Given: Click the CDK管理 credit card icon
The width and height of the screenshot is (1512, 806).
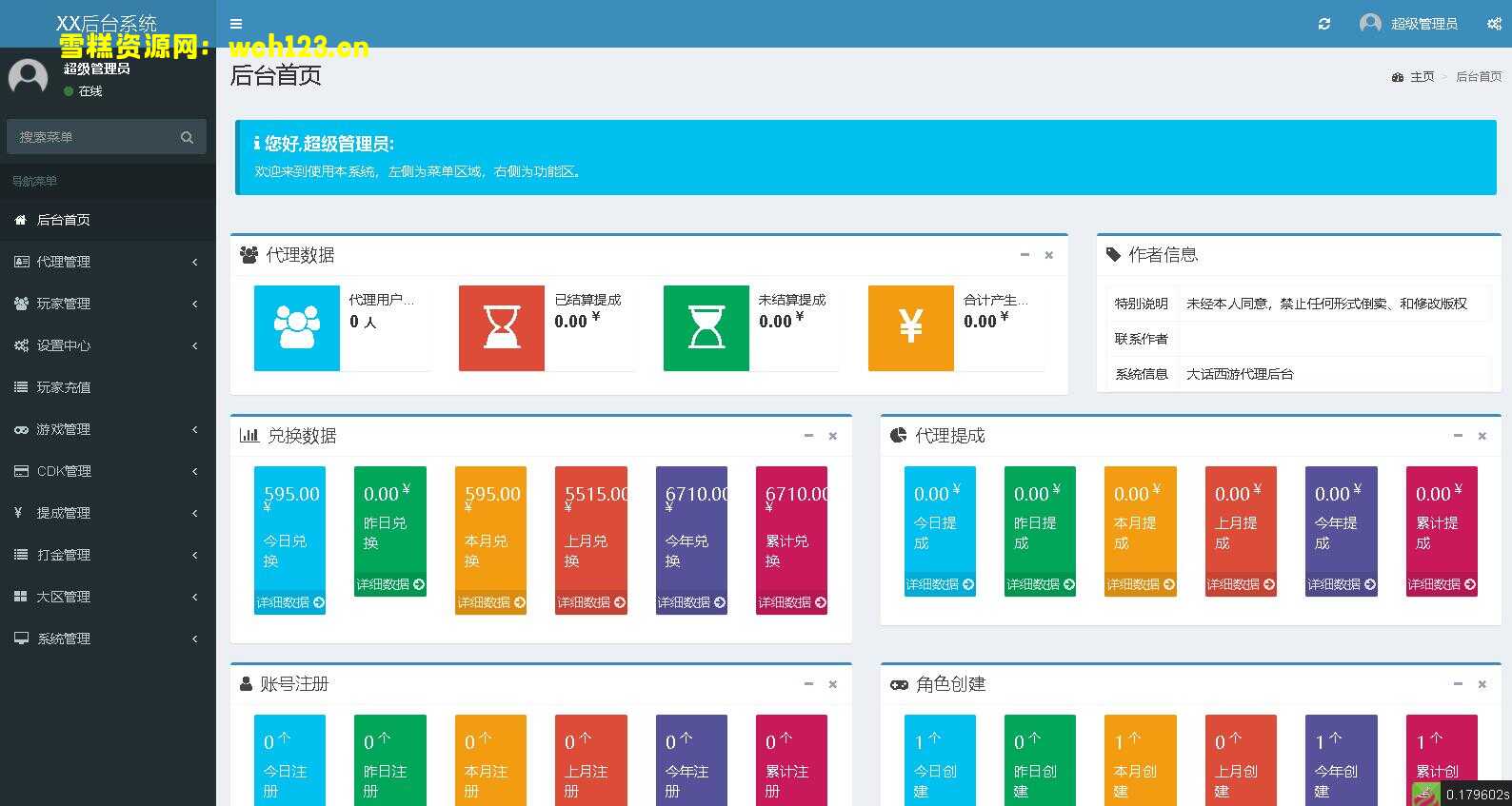Looking at the screenshot, I should coord(21,471).
